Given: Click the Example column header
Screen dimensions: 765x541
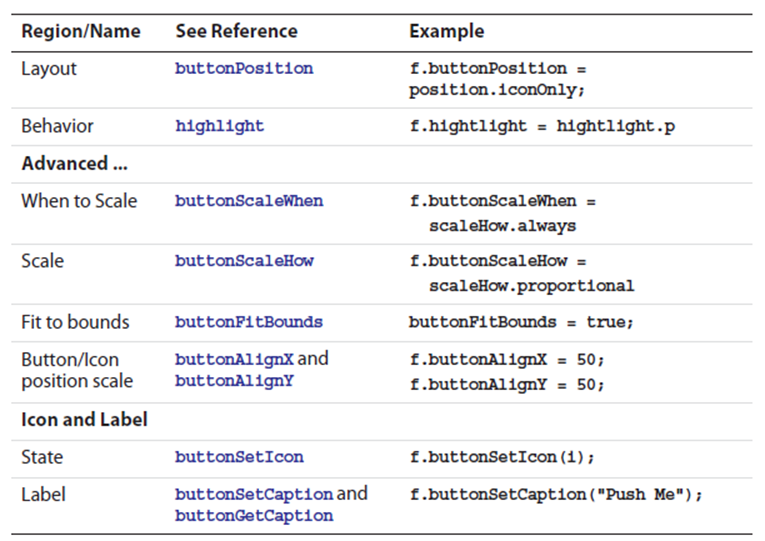Looking at the screenshot, I should click(446, 31).
